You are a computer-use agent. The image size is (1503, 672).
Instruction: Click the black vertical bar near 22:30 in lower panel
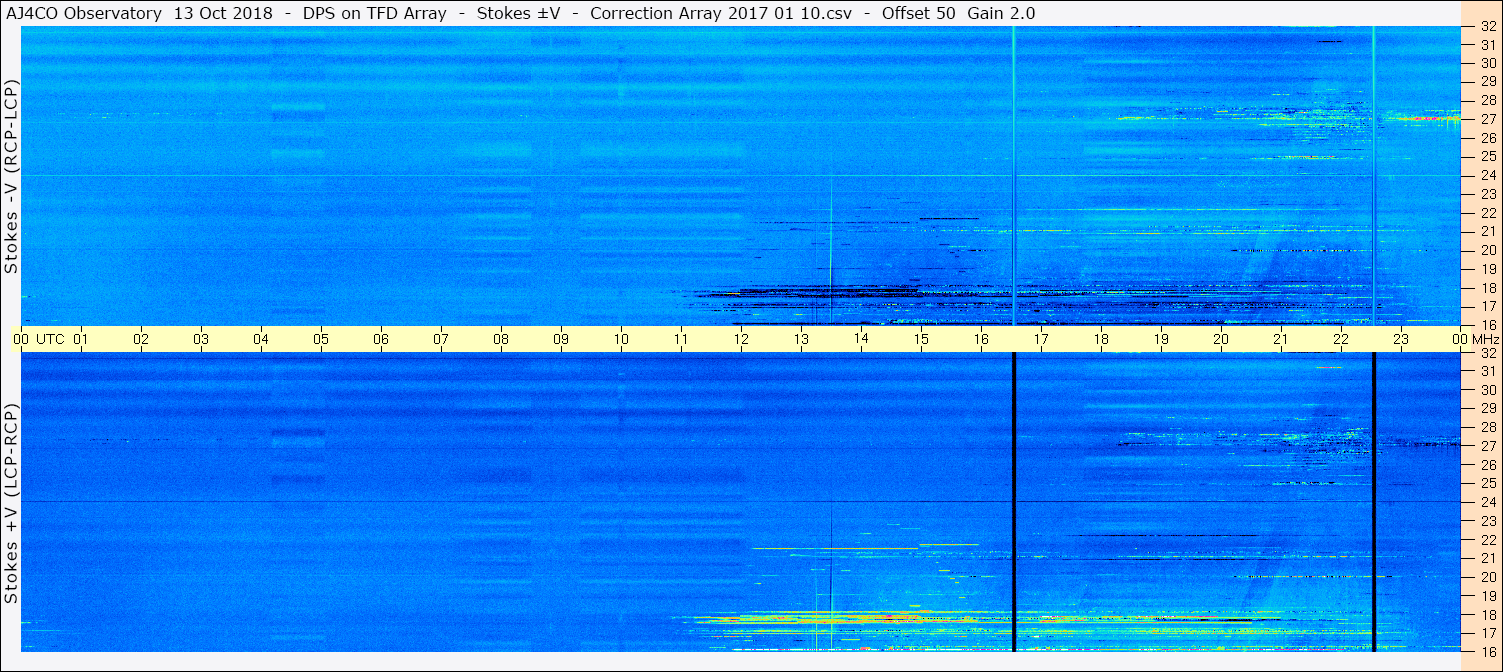click(x=1374, y=502)
